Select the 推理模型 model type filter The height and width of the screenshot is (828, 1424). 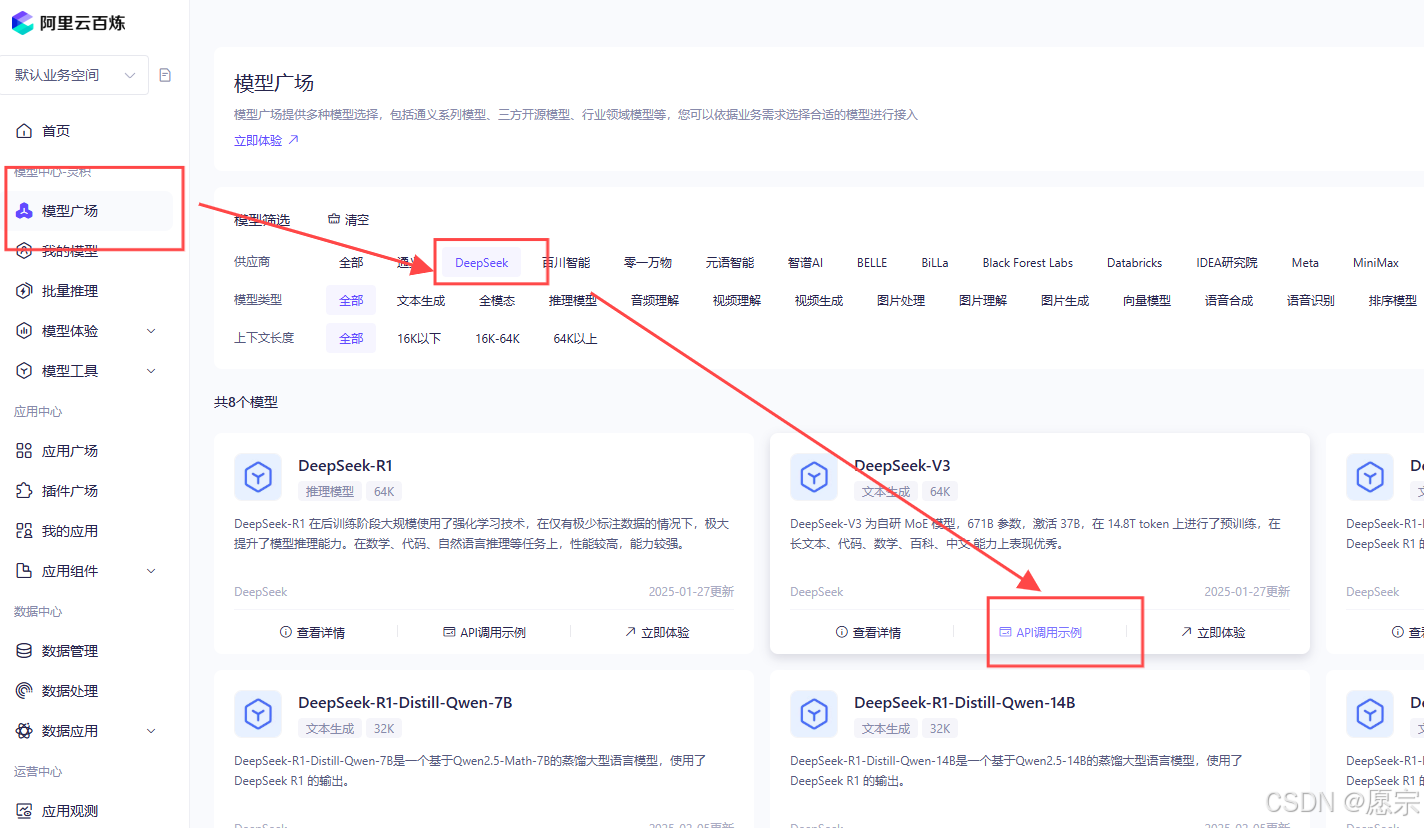(x=573, y=300)
